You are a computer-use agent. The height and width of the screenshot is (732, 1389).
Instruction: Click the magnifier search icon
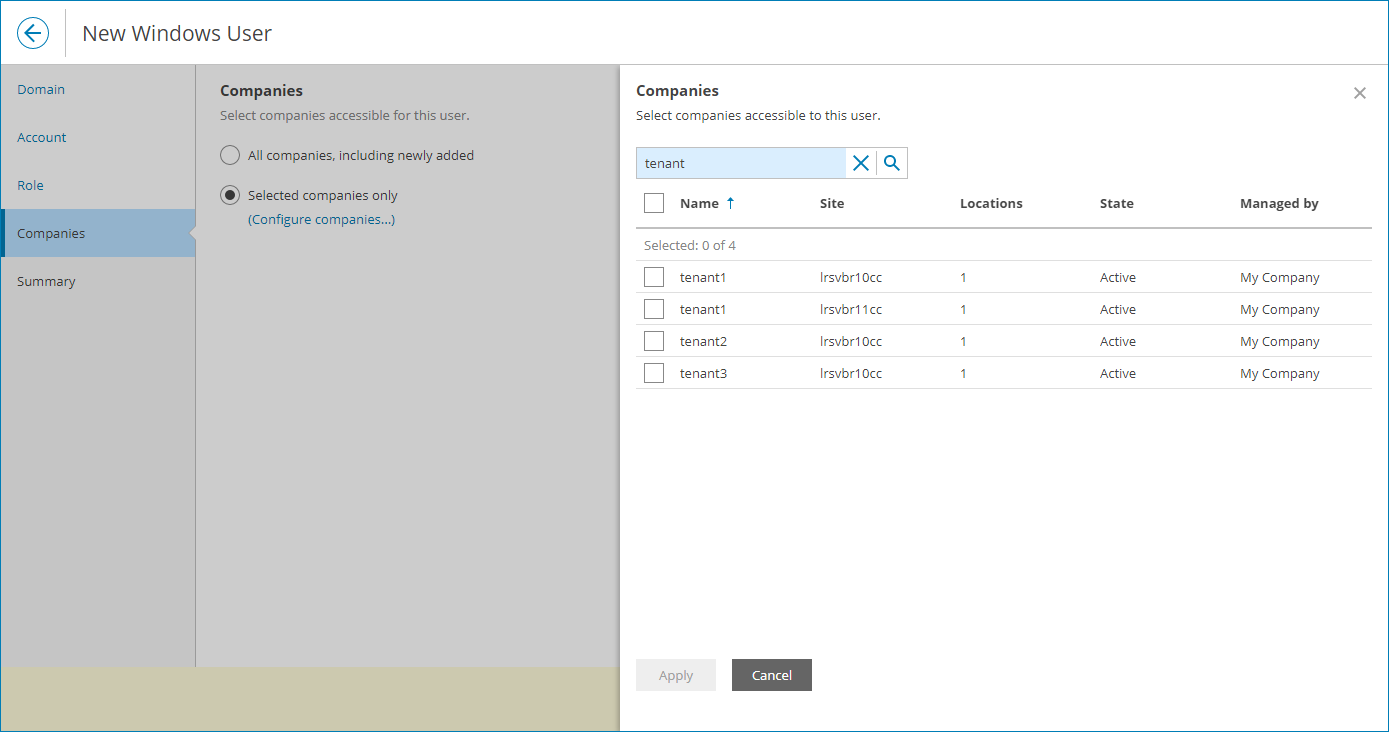(x=892, y=163)
